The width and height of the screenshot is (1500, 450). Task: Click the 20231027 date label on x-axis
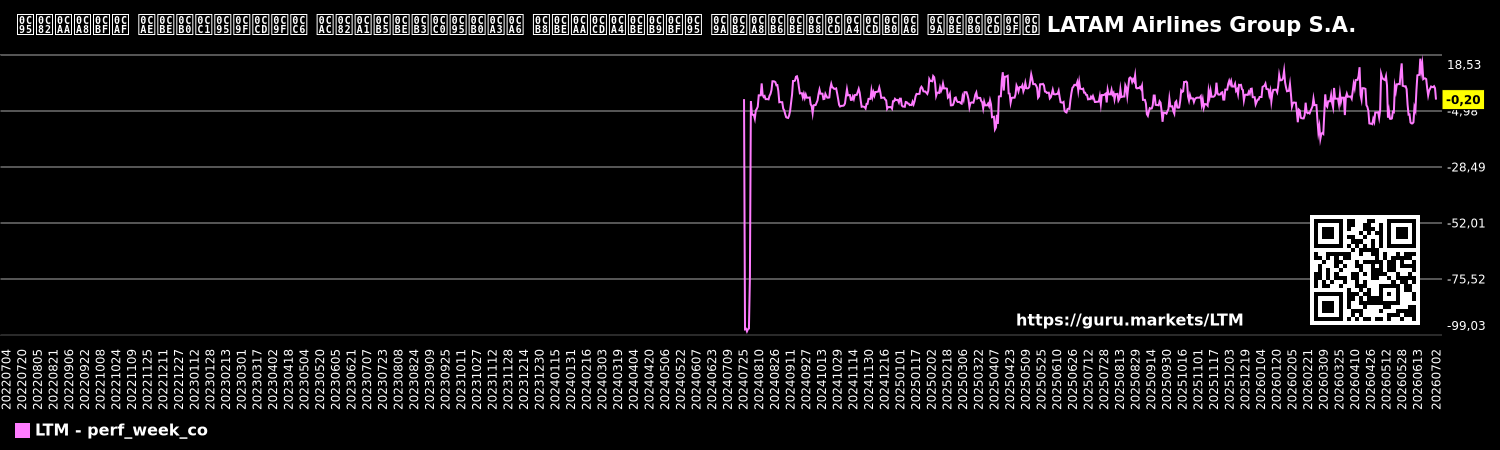pyautogui.click(x=477, y=378)
